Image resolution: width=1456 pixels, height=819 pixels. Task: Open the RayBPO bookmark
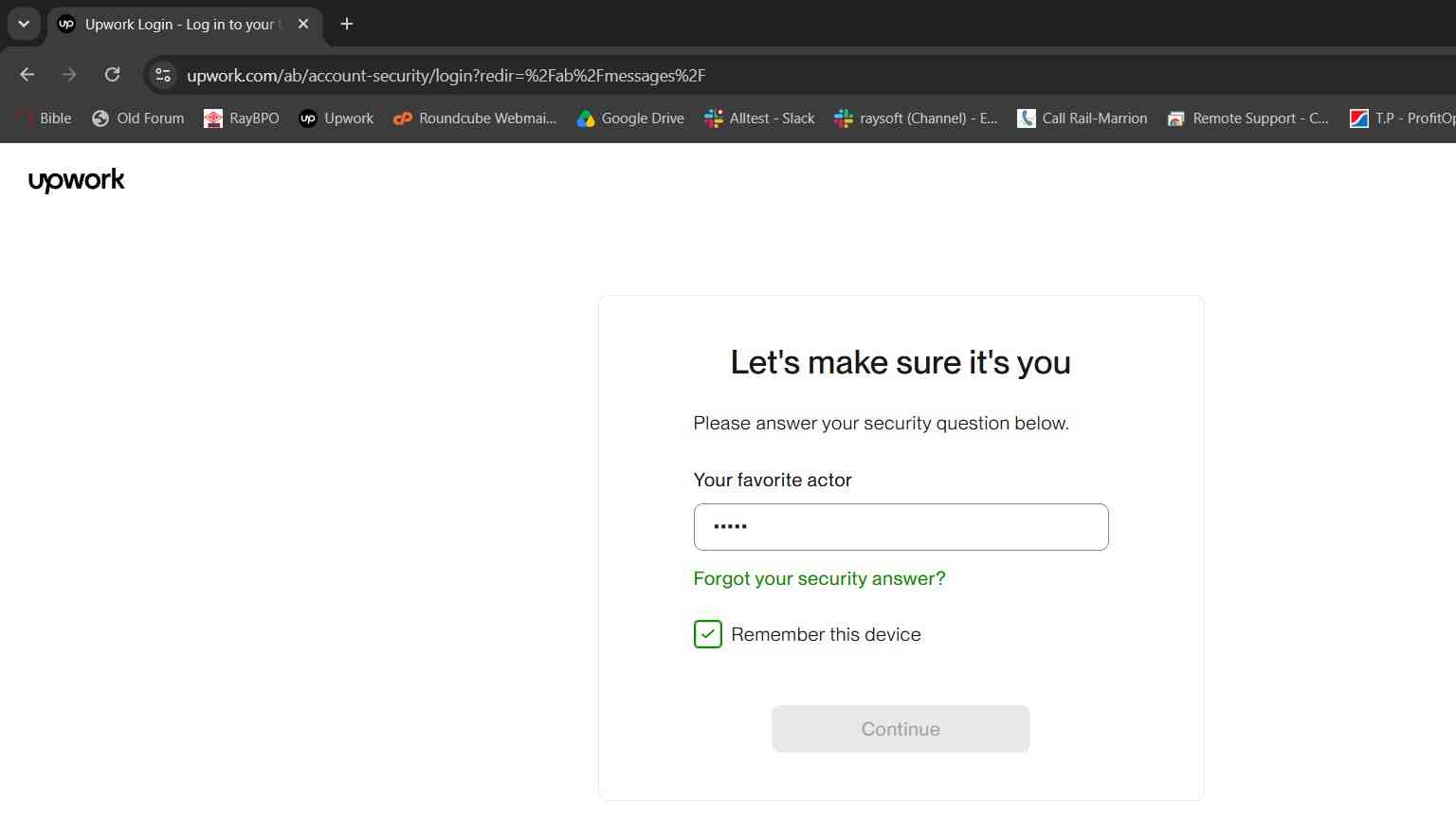click(x=242, y=118)
